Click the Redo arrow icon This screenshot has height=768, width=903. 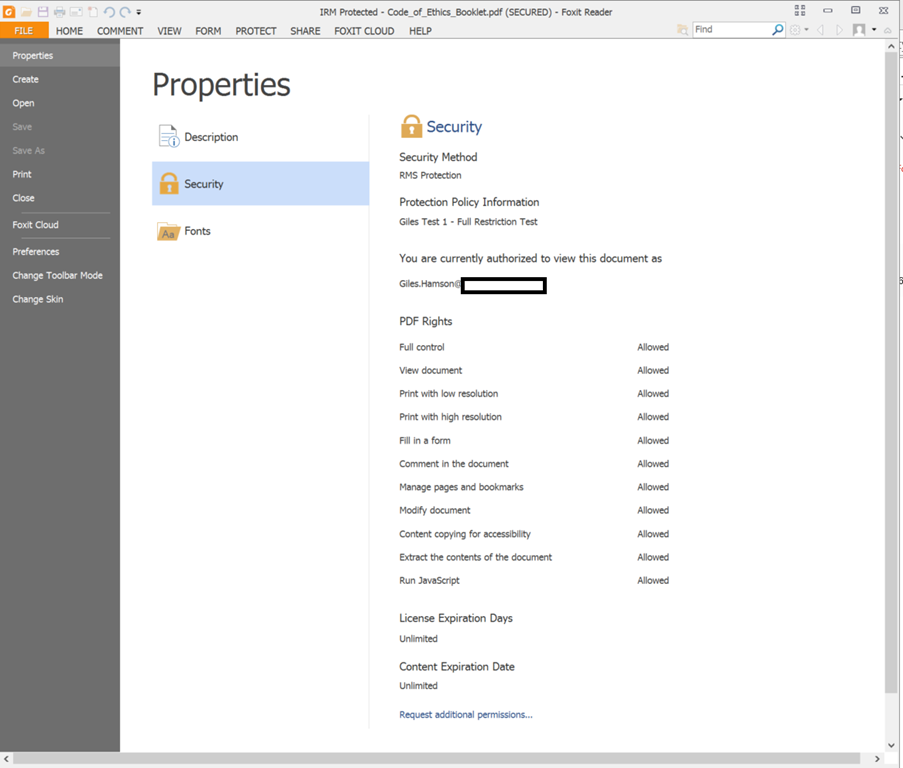point(125,12)
